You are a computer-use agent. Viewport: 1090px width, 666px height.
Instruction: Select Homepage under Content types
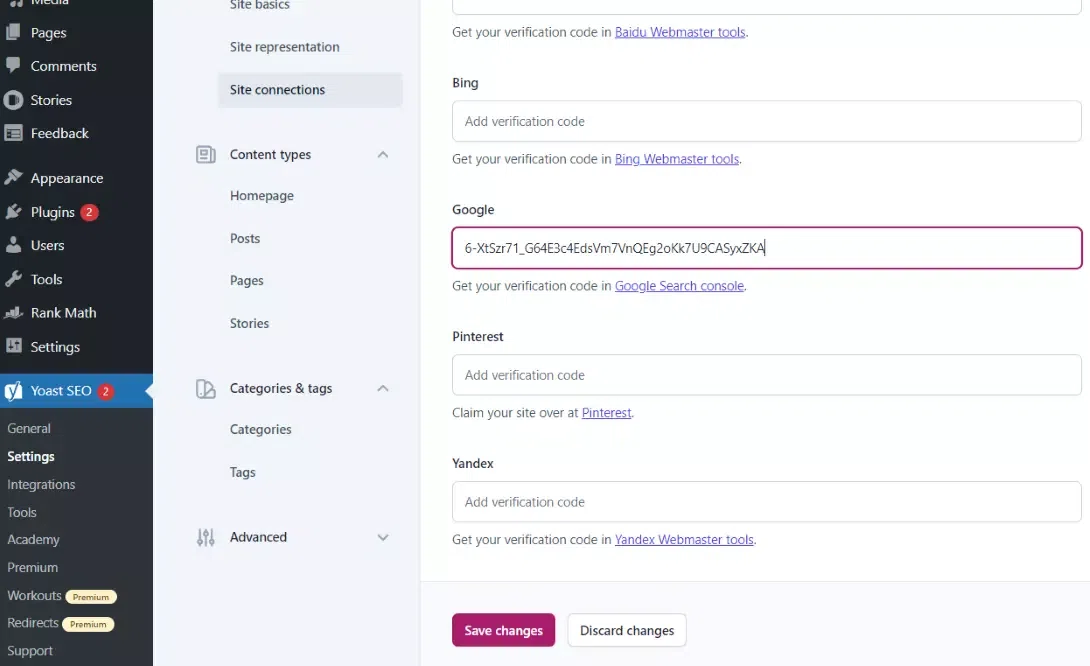262,196
